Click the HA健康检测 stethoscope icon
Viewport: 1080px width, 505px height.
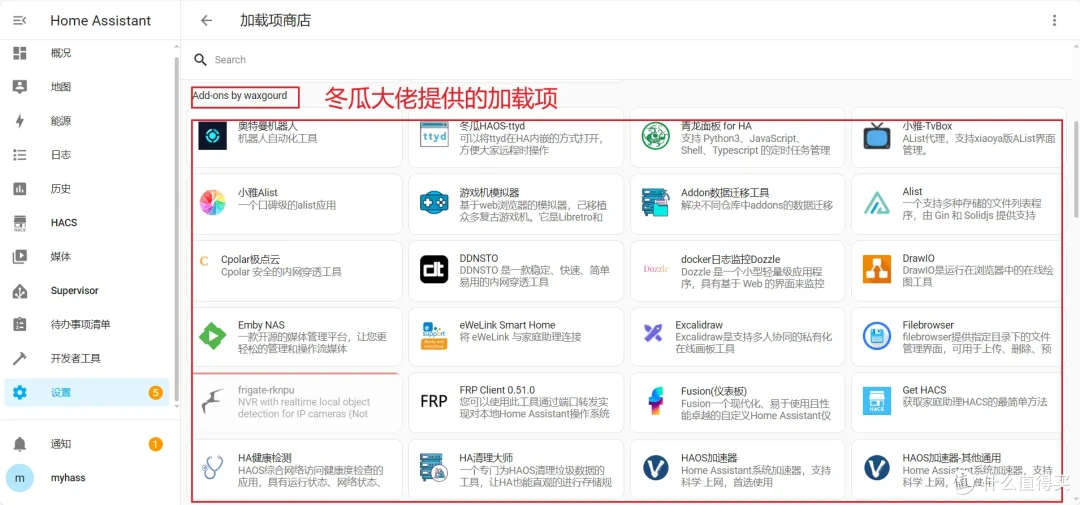click(212, 468)
